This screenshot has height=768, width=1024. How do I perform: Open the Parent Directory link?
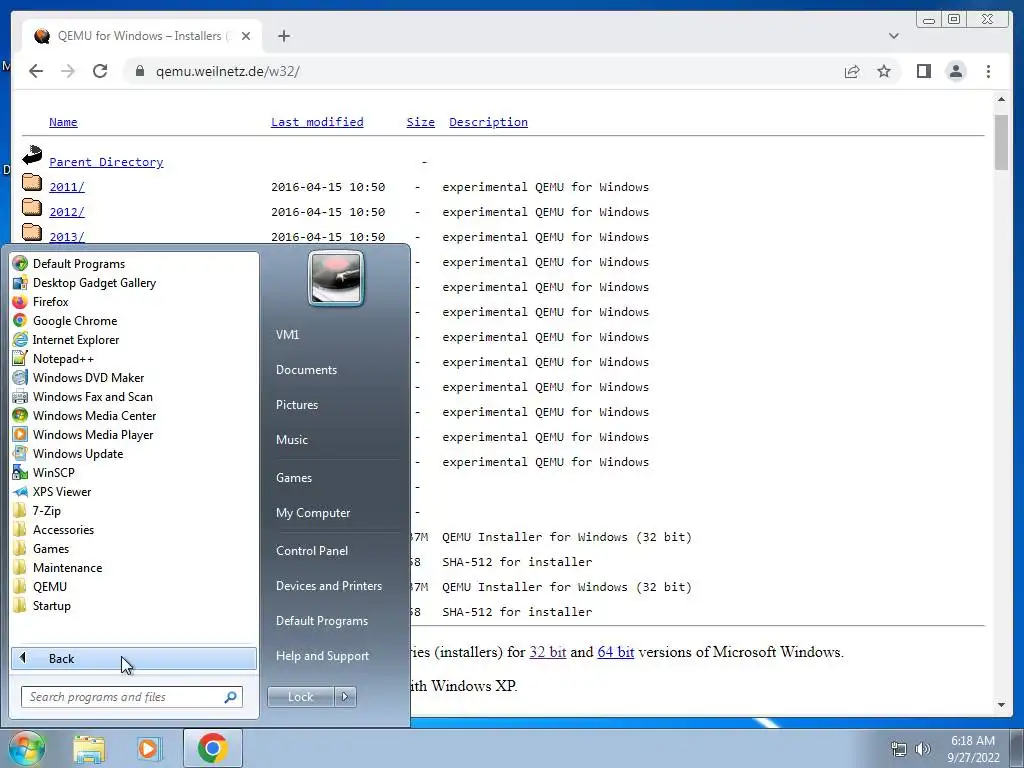point(106,162)
